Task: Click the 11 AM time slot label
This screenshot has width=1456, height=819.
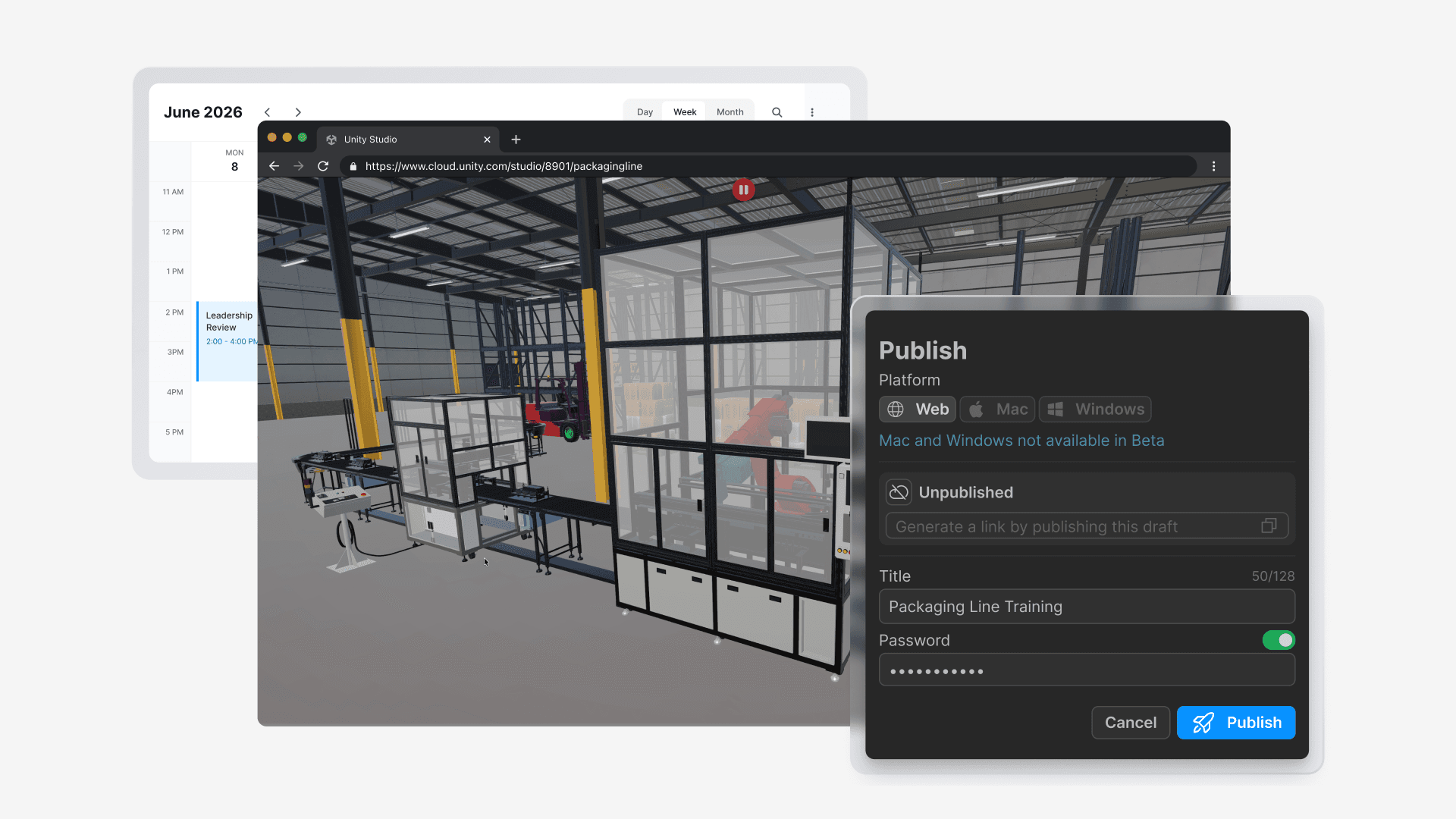Action: coord(173,192)
